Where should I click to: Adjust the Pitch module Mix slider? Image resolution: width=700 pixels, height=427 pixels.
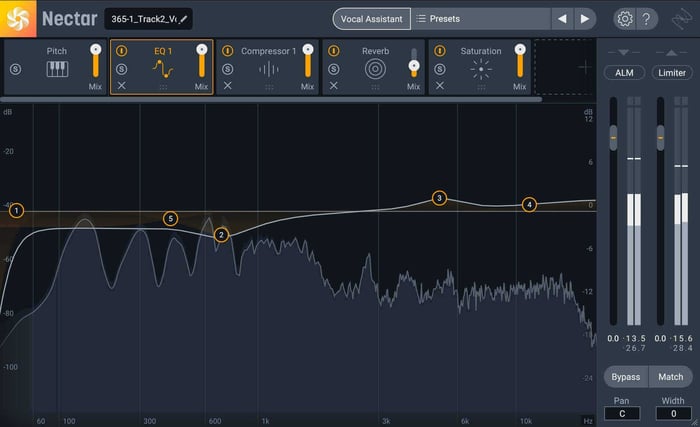coord(96,61)
